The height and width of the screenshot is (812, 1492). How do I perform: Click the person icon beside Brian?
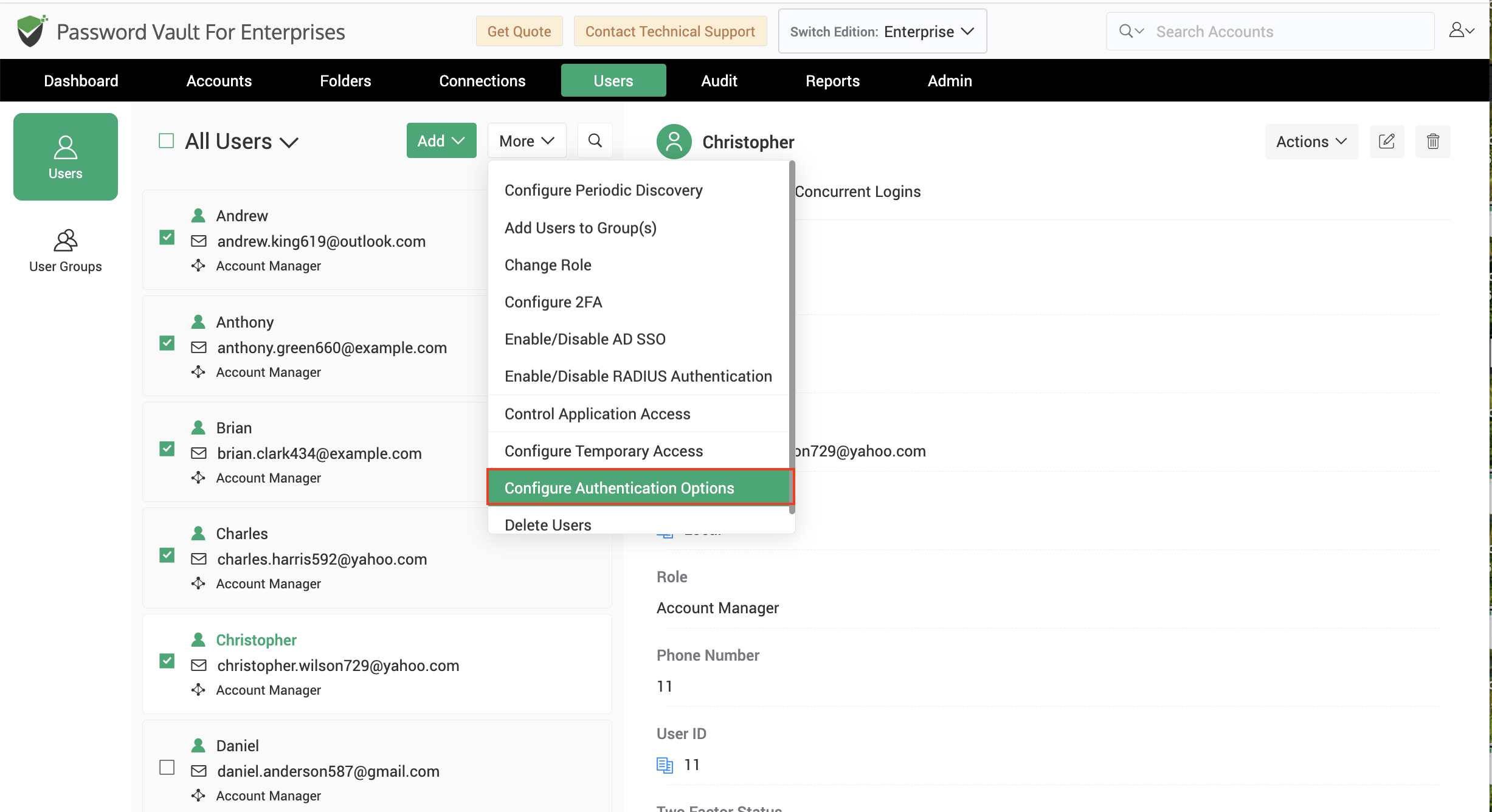click(x=198, y=428)
